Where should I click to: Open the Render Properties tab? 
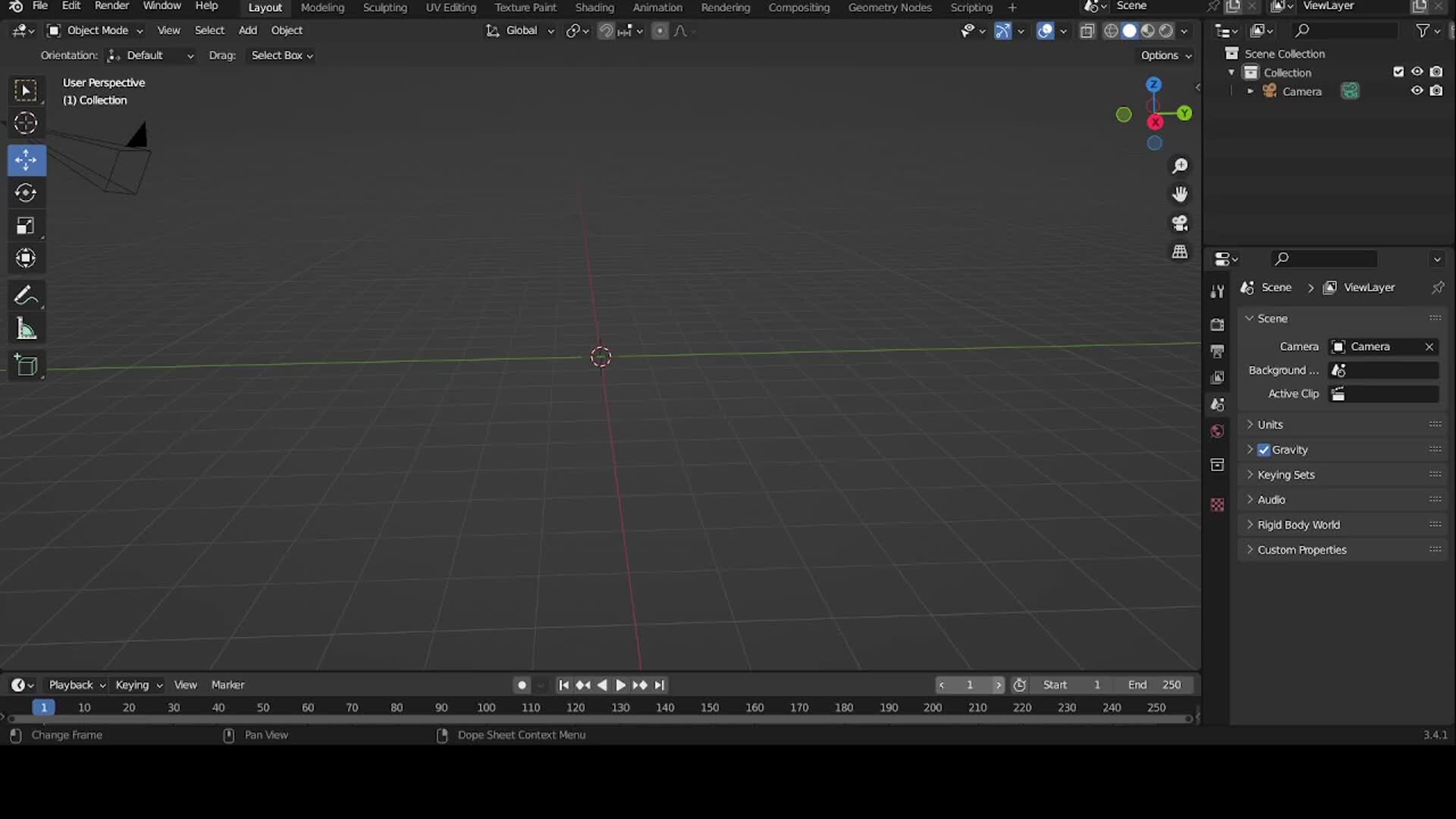(x=1217, y=324)
